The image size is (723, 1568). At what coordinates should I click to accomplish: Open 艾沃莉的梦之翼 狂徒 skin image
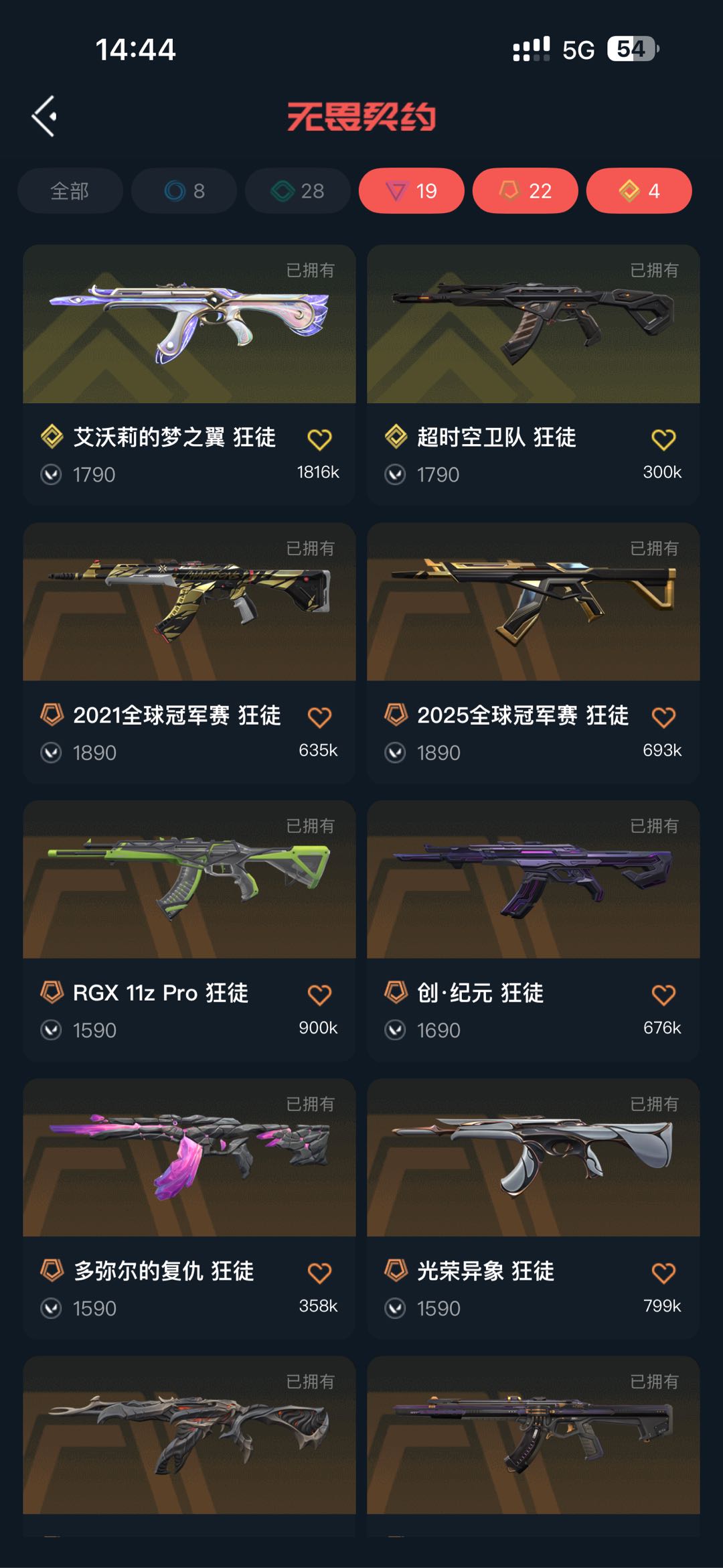(189, 324)
